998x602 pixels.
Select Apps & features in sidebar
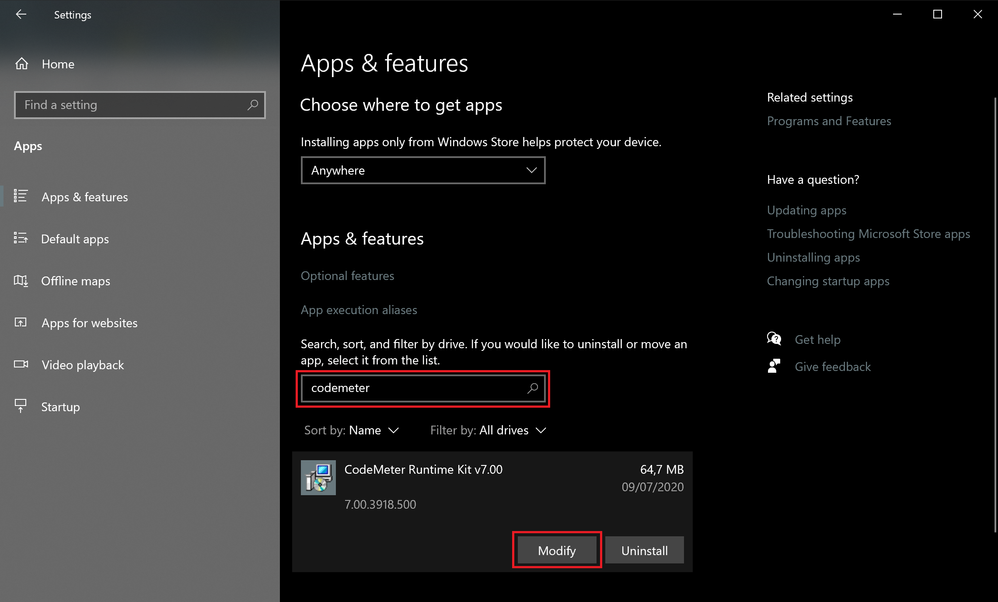pos(84,197)
